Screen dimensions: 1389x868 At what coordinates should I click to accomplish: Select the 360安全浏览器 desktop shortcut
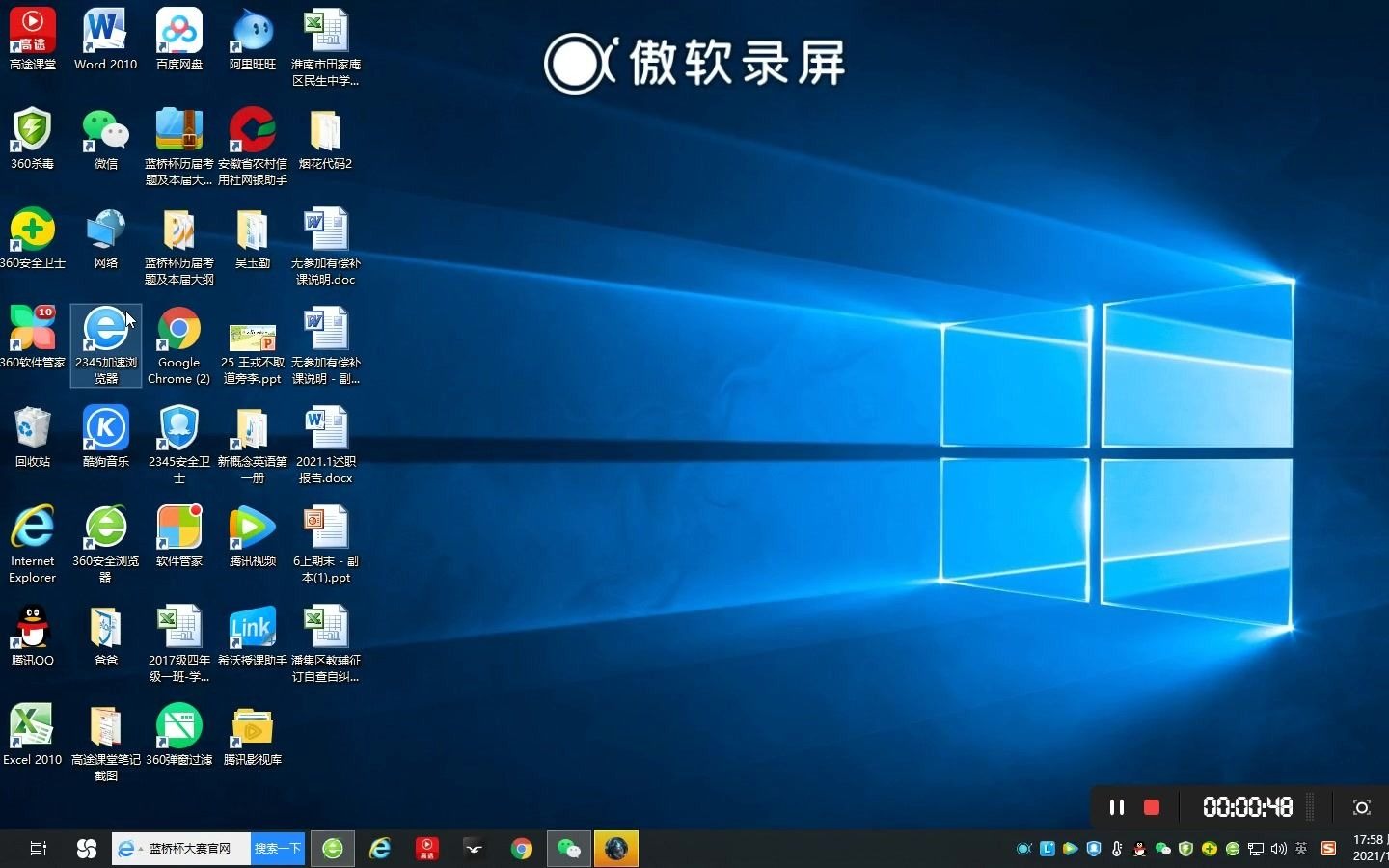click(106, 544)
